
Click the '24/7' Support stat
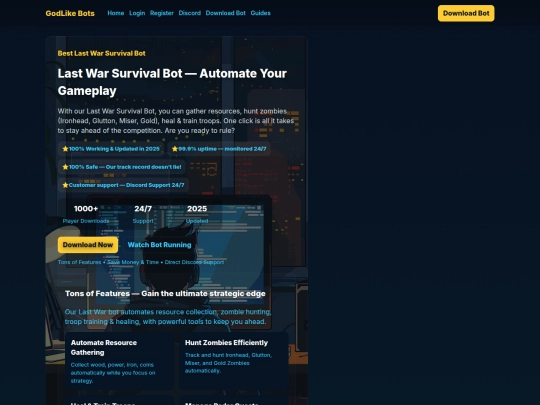point(143,214)
